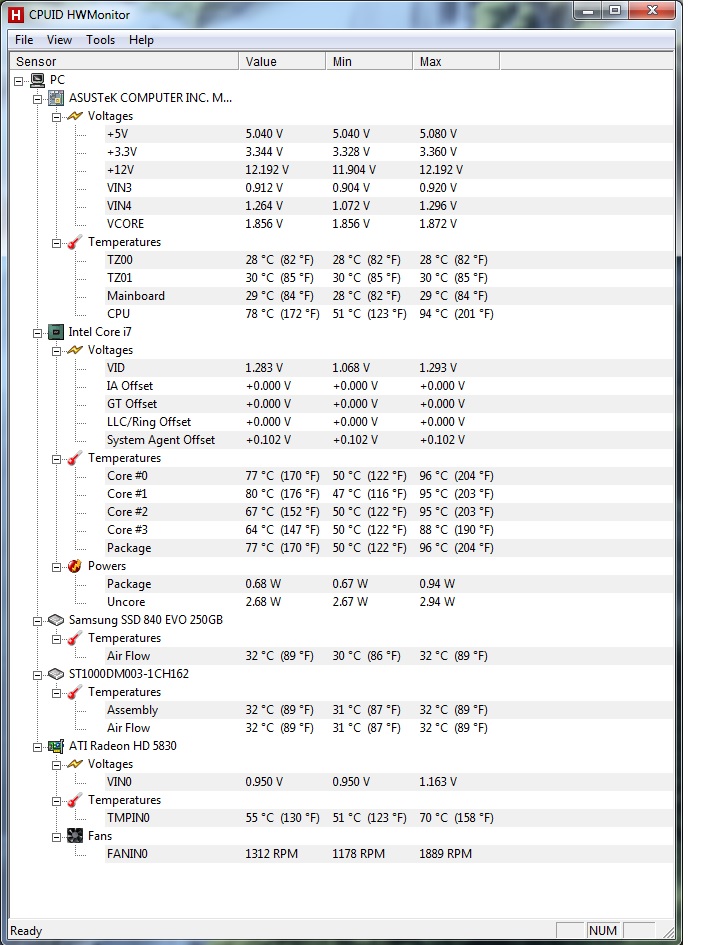This screenshot has height=945, width=706.
Task: Click the 1.283 V VID value
Action: click(x=264, y=368)
